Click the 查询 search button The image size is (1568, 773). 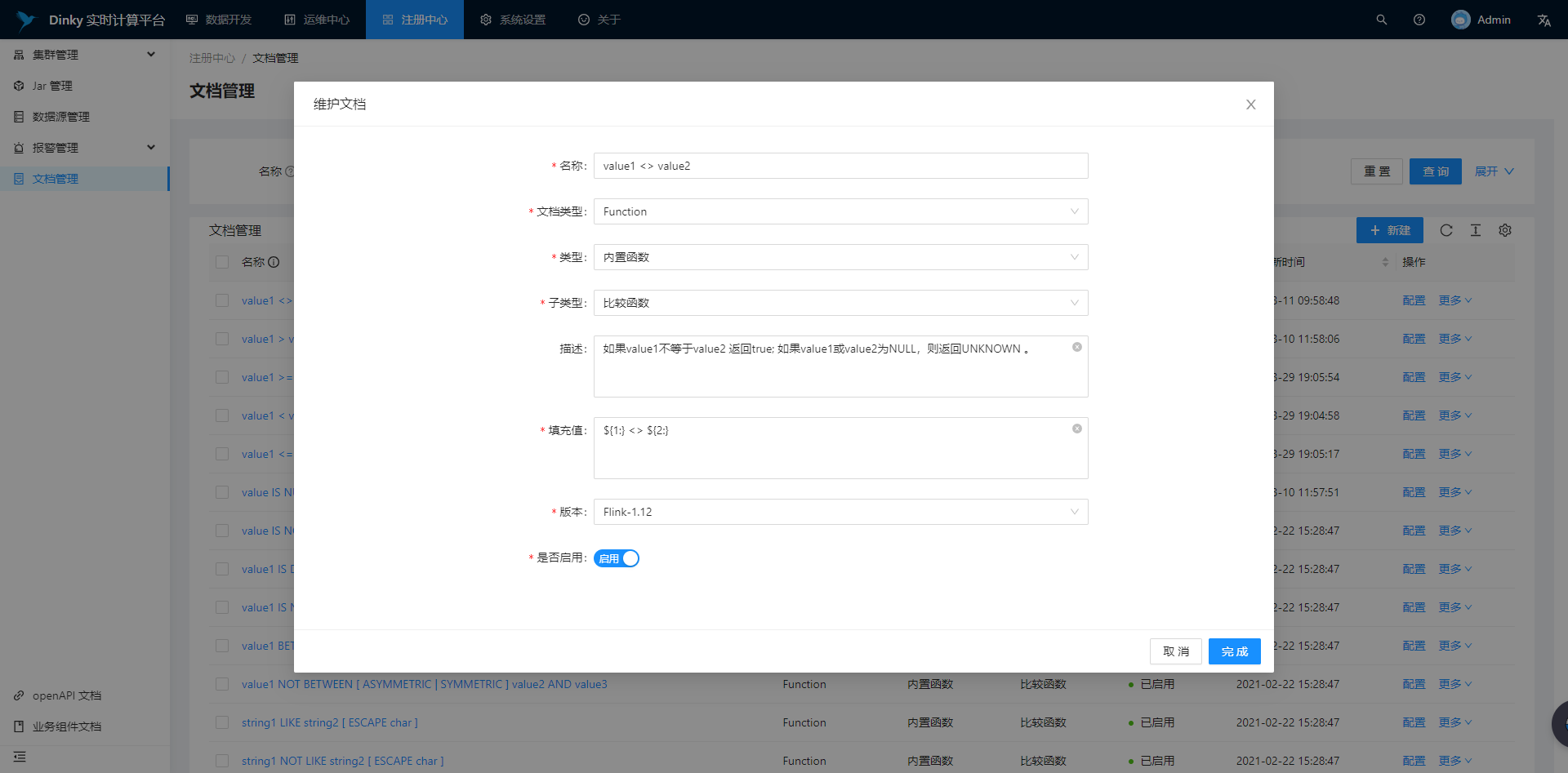(x=1436, y=171)
